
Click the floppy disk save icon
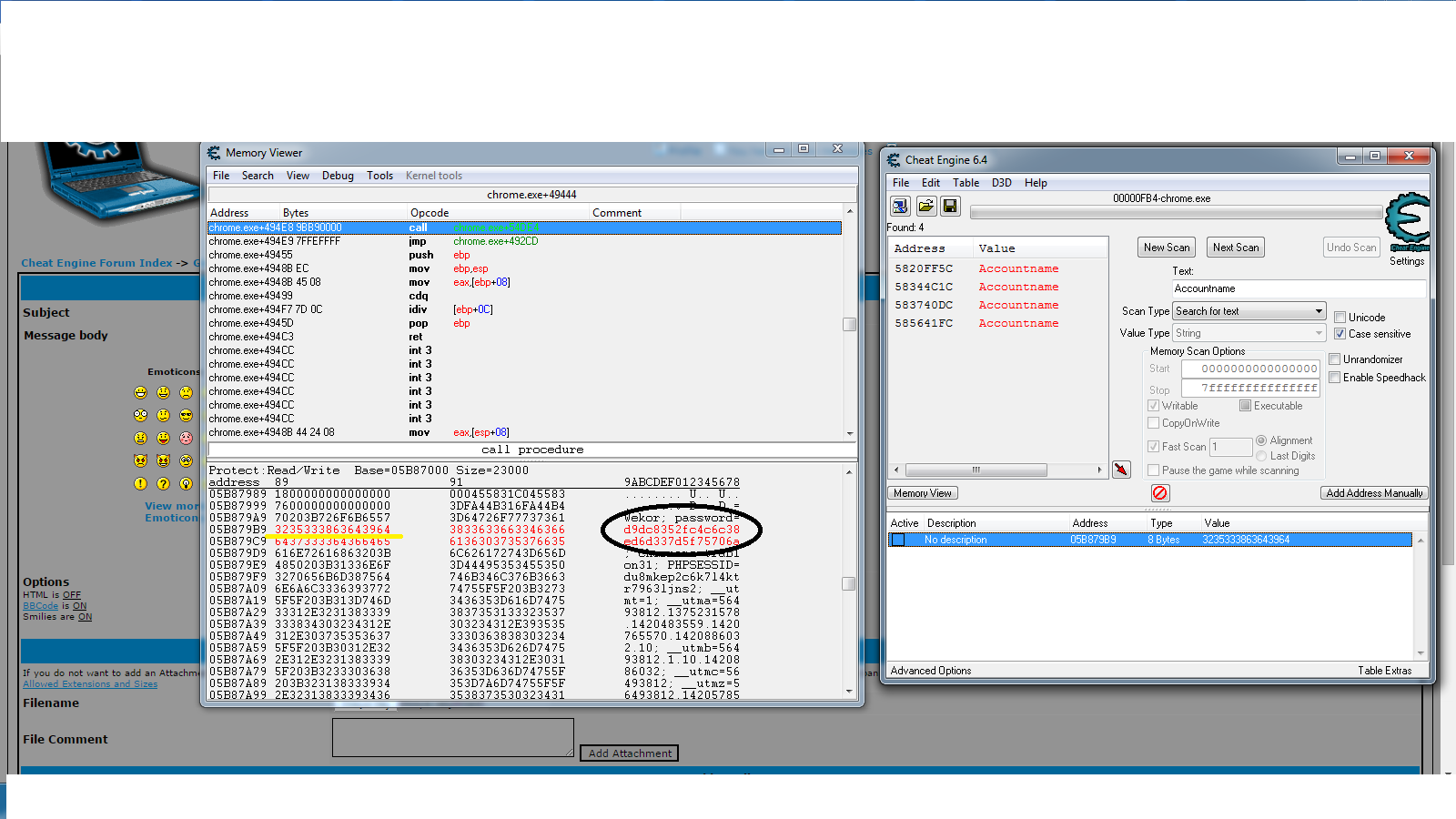(950, 207)
